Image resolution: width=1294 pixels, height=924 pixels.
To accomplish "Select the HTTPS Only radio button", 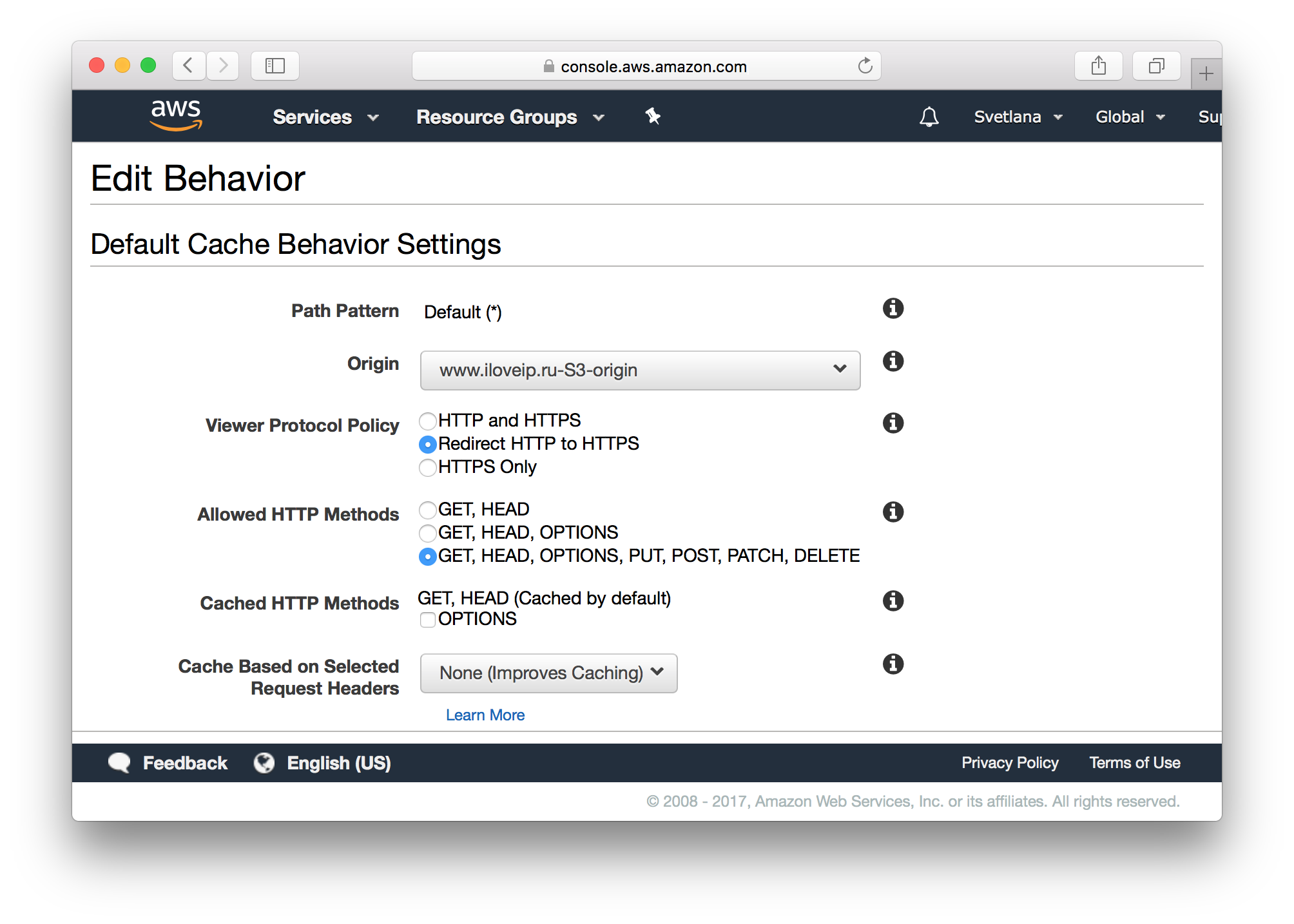I will point(427,468).
